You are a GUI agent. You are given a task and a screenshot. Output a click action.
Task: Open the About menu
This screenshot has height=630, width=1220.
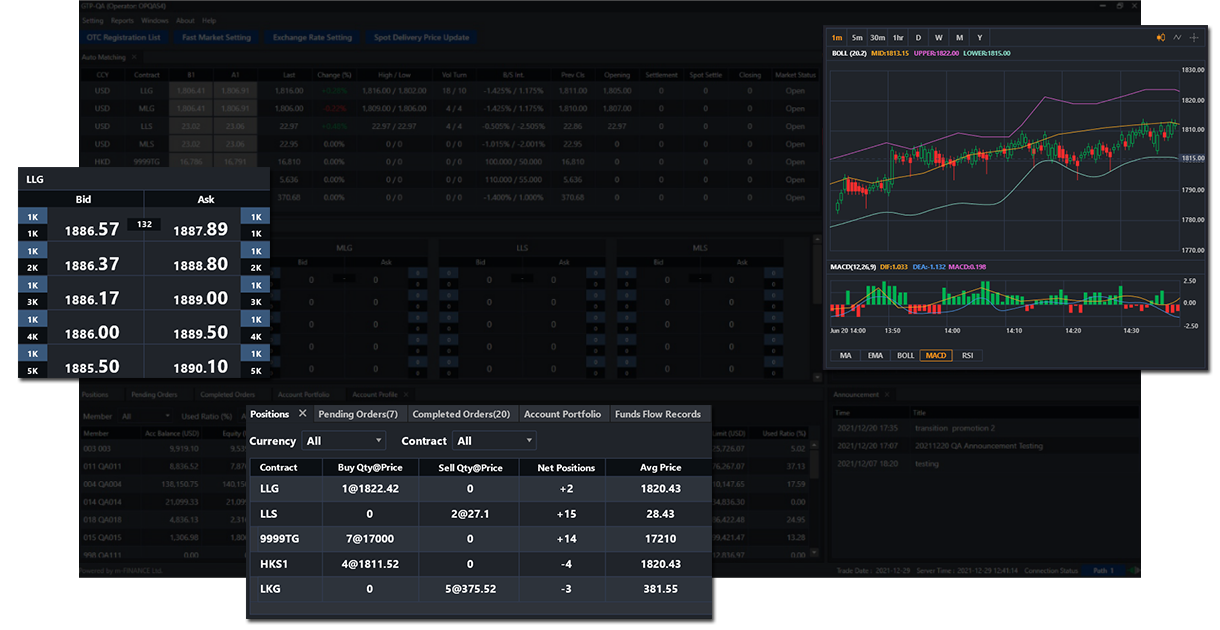pos(185,20)
